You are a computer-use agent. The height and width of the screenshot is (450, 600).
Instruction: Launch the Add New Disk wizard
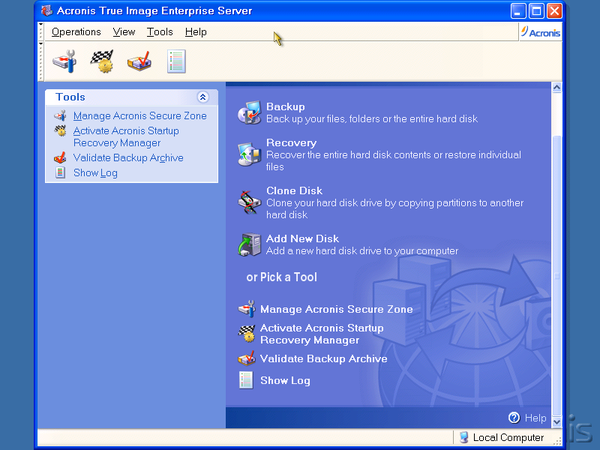click(x=302, y=239)
